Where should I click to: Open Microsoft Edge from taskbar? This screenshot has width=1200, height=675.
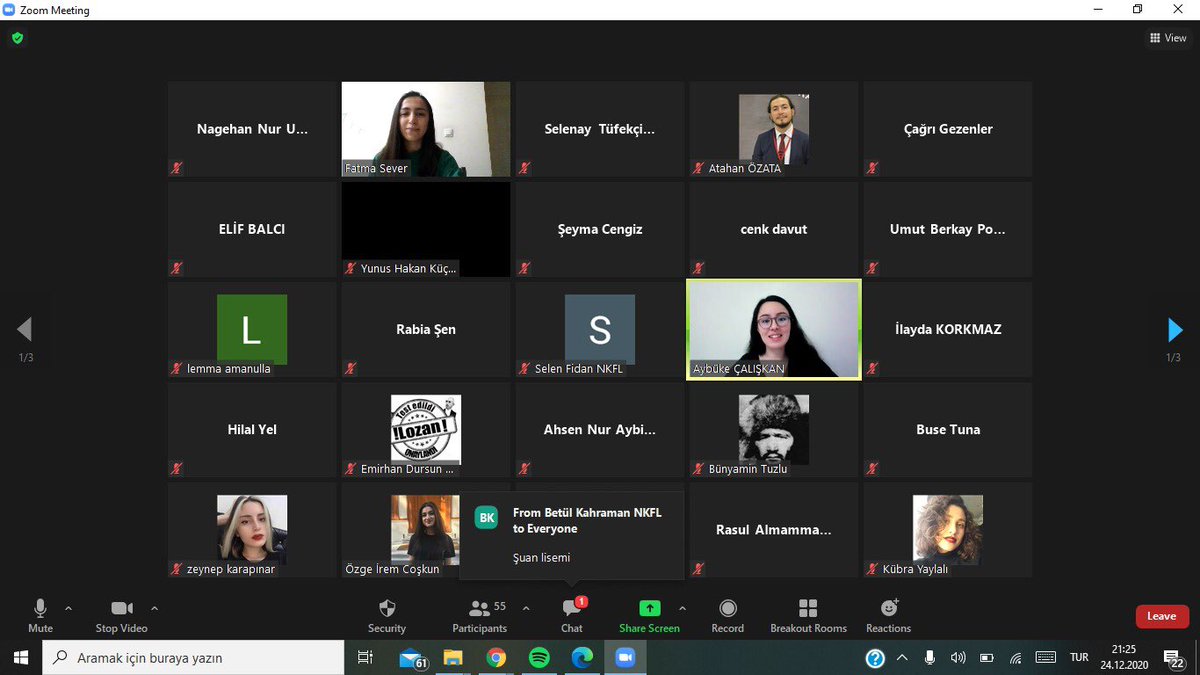(x=582, y=658)
